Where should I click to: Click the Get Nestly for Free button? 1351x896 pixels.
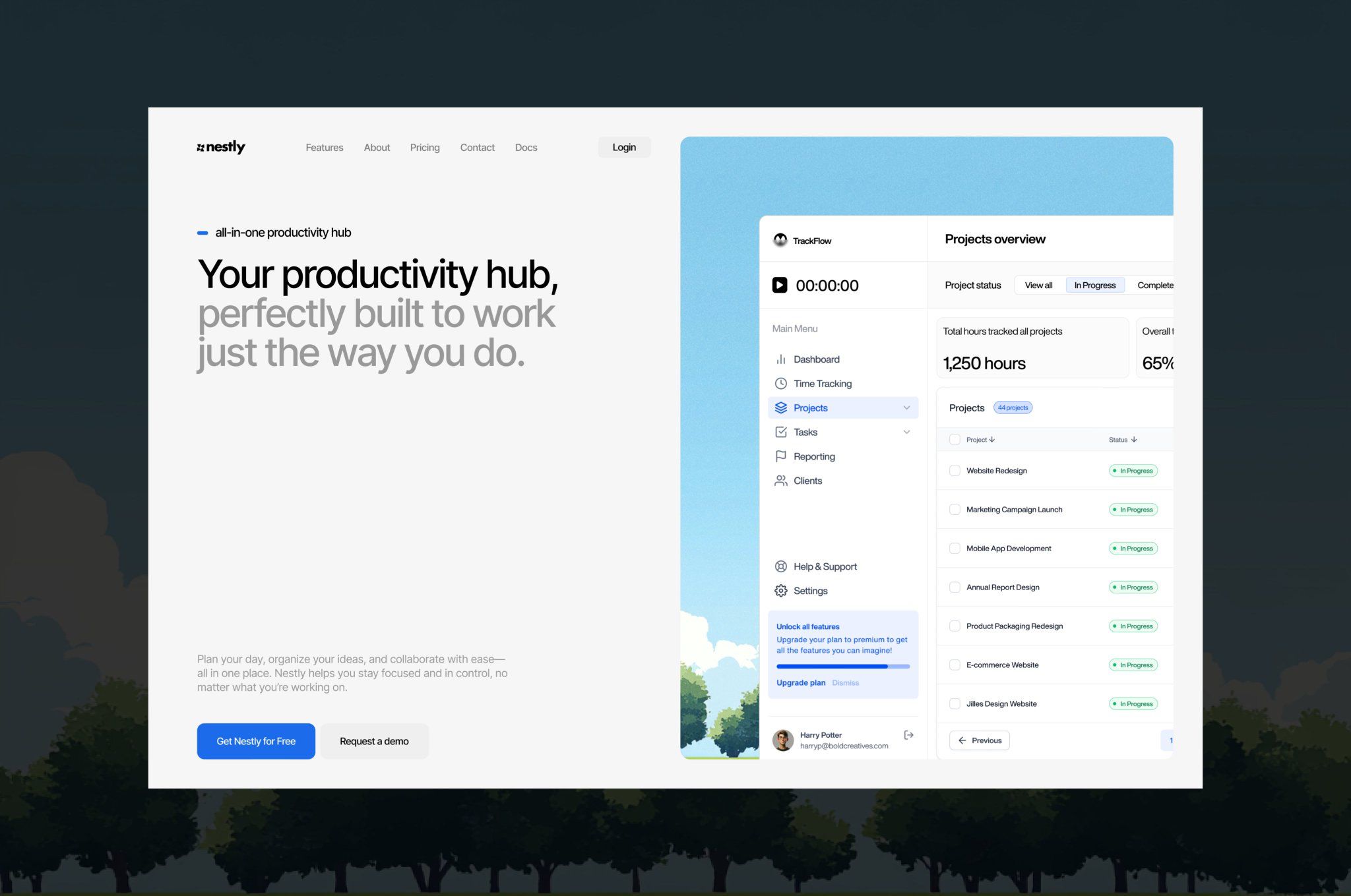[256, 741]
